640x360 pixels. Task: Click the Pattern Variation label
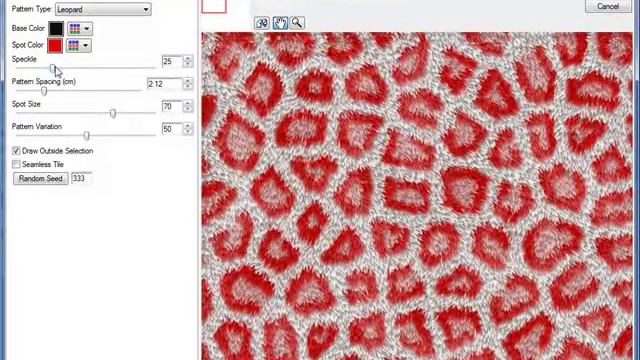[x=37, y=127]
